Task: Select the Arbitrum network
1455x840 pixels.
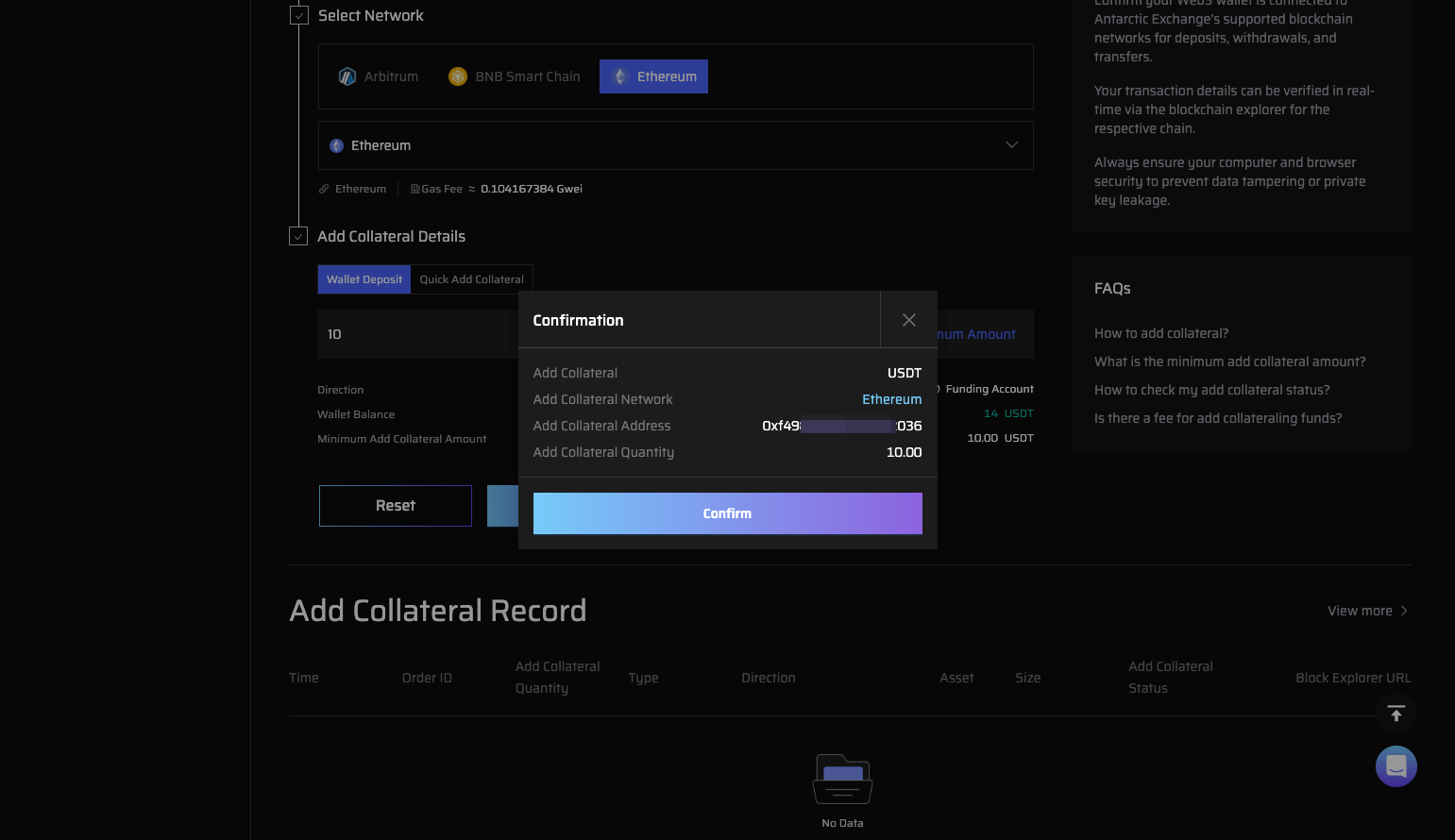Action: tap(378, 76)
